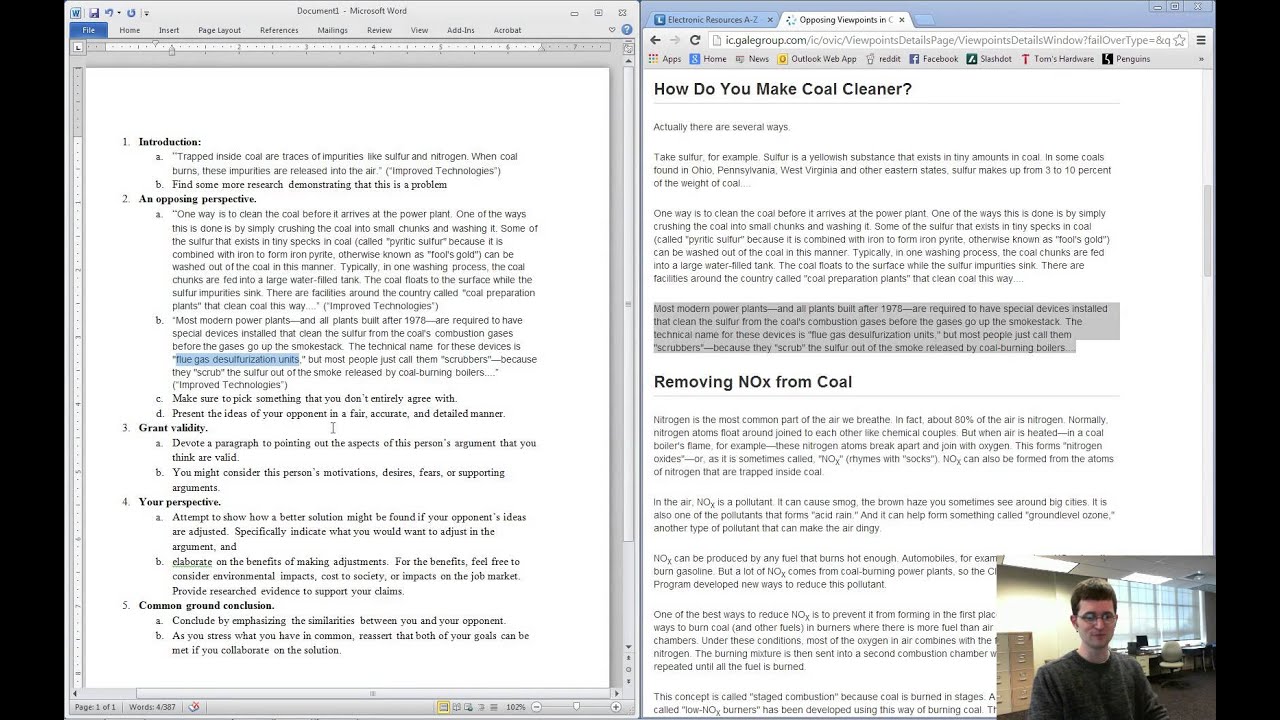
Task: Open the Page Layout ribbon tab
Action: tap(219, 30)
